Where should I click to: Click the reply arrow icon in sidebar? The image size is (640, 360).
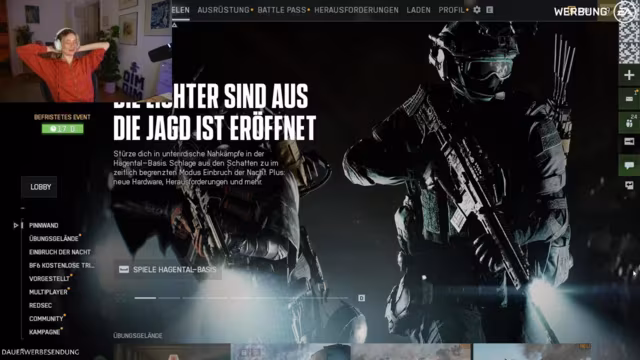(x=629, y=185)
